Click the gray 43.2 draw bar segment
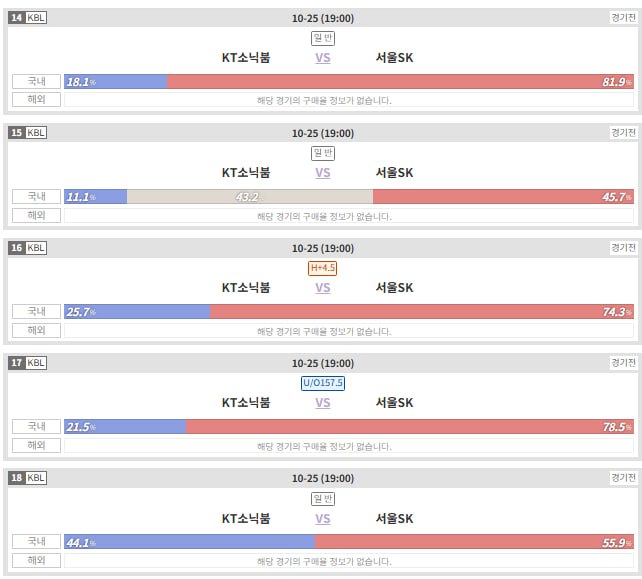 coord(250,197)
